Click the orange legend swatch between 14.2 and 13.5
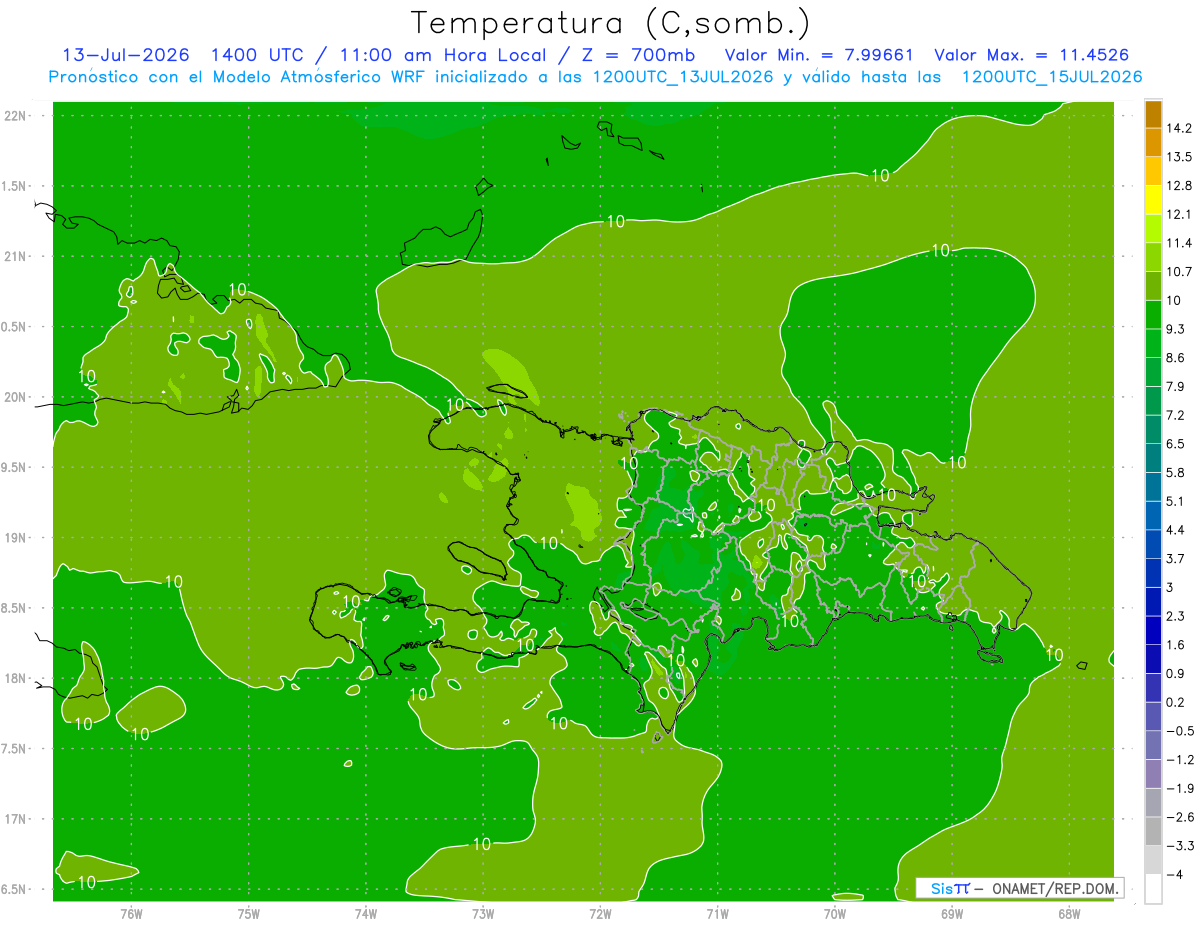Viewport: 1200px width, 927px height. click(x=1153, y=142)
